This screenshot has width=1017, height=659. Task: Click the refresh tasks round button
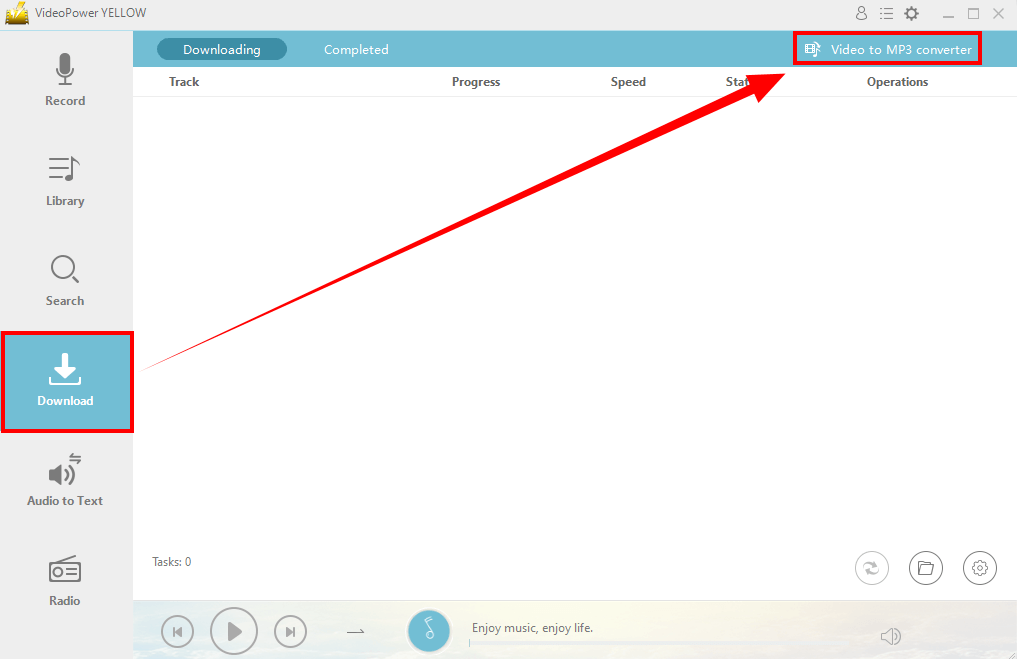(871, 568)
